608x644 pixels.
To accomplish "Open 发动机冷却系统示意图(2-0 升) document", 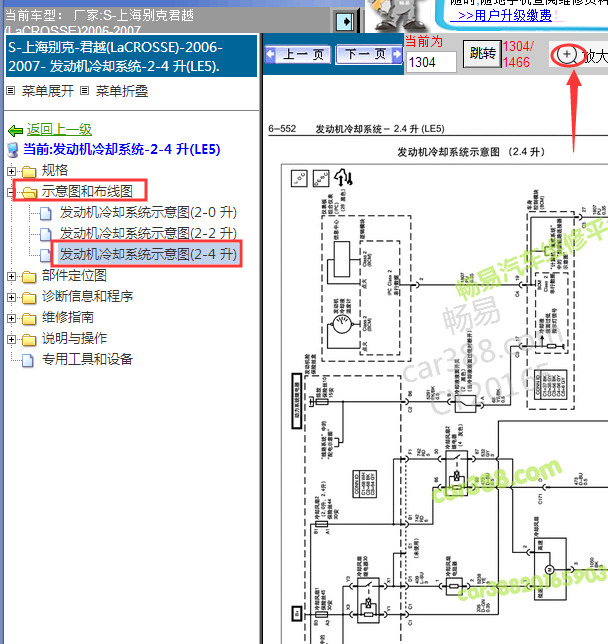I will coord(148,212).
